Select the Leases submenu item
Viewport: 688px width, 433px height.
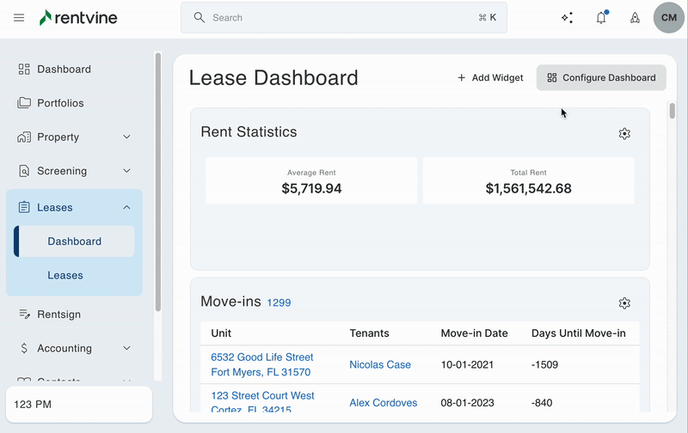point(65,275)
